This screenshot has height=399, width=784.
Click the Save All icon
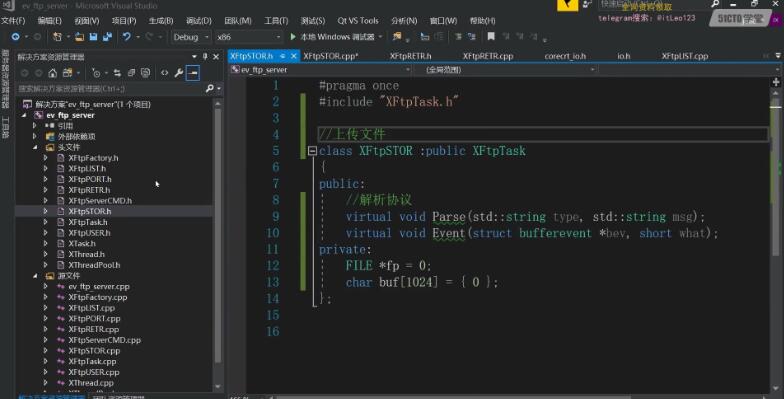(x=108, y=37)
